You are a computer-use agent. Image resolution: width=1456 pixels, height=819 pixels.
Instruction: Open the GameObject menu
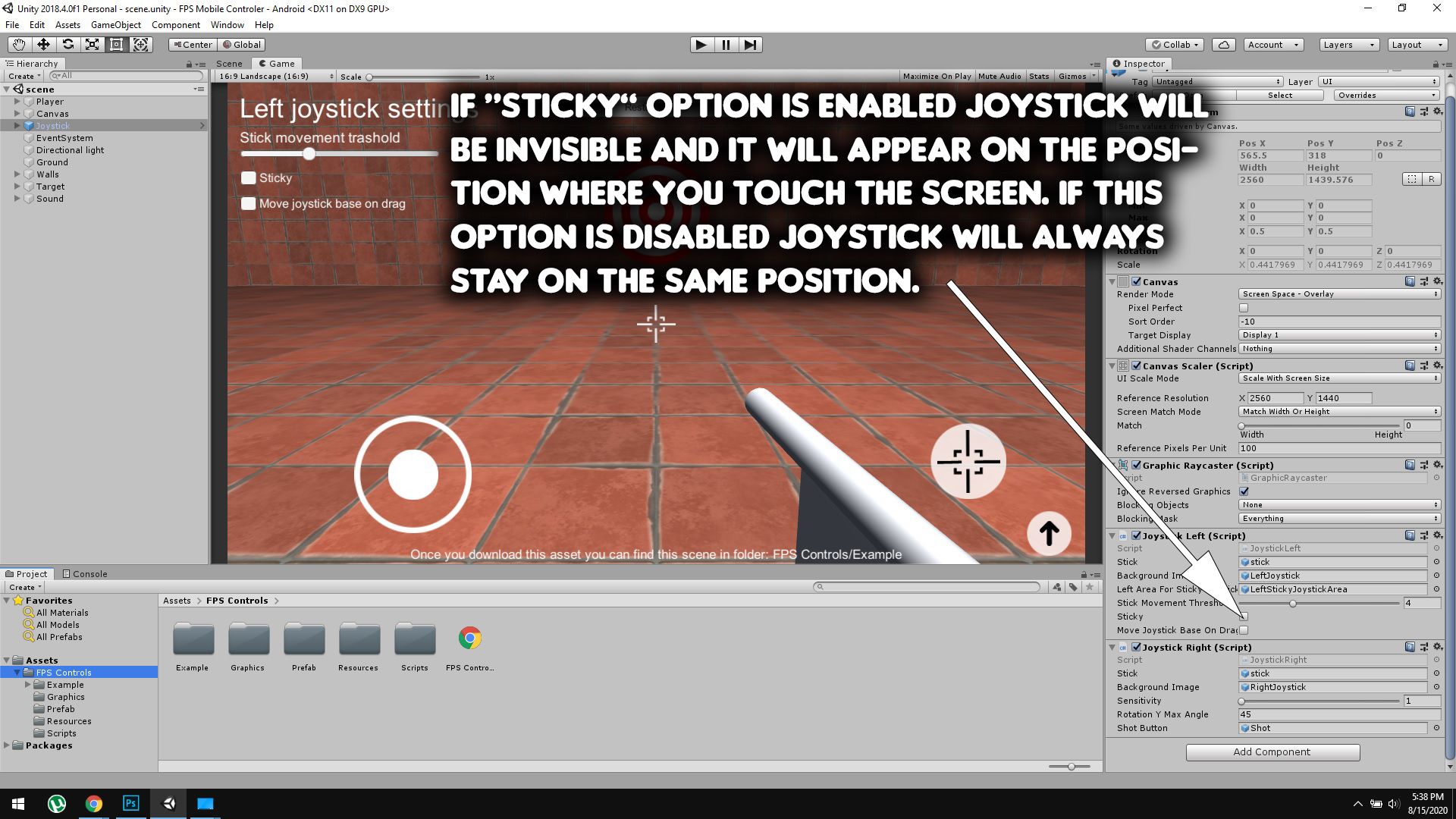click(115, 25)
